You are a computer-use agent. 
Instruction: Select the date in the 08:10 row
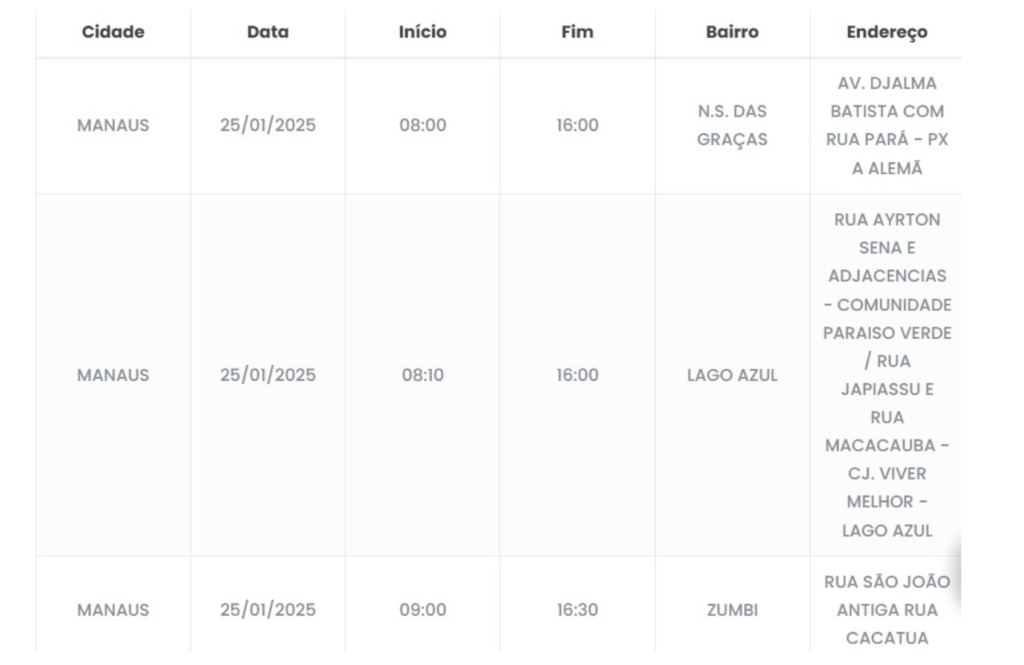pos(268,376)
